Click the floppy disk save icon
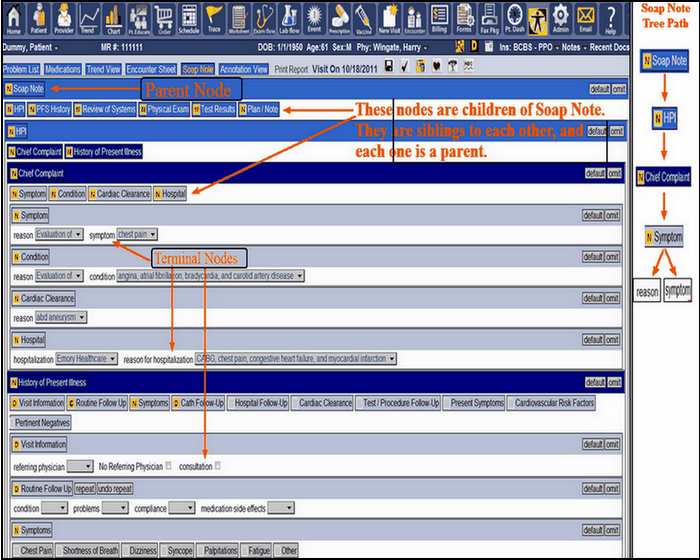The width and height of the screenshot is (700, 560). click(389, 66)
